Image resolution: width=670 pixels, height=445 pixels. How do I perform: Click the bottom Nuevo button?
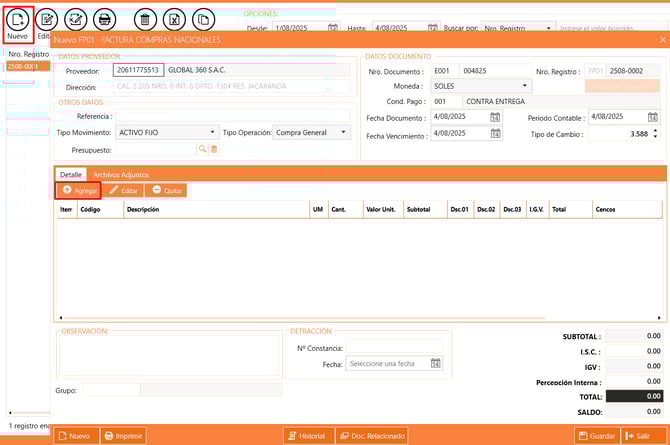(76, 436)
